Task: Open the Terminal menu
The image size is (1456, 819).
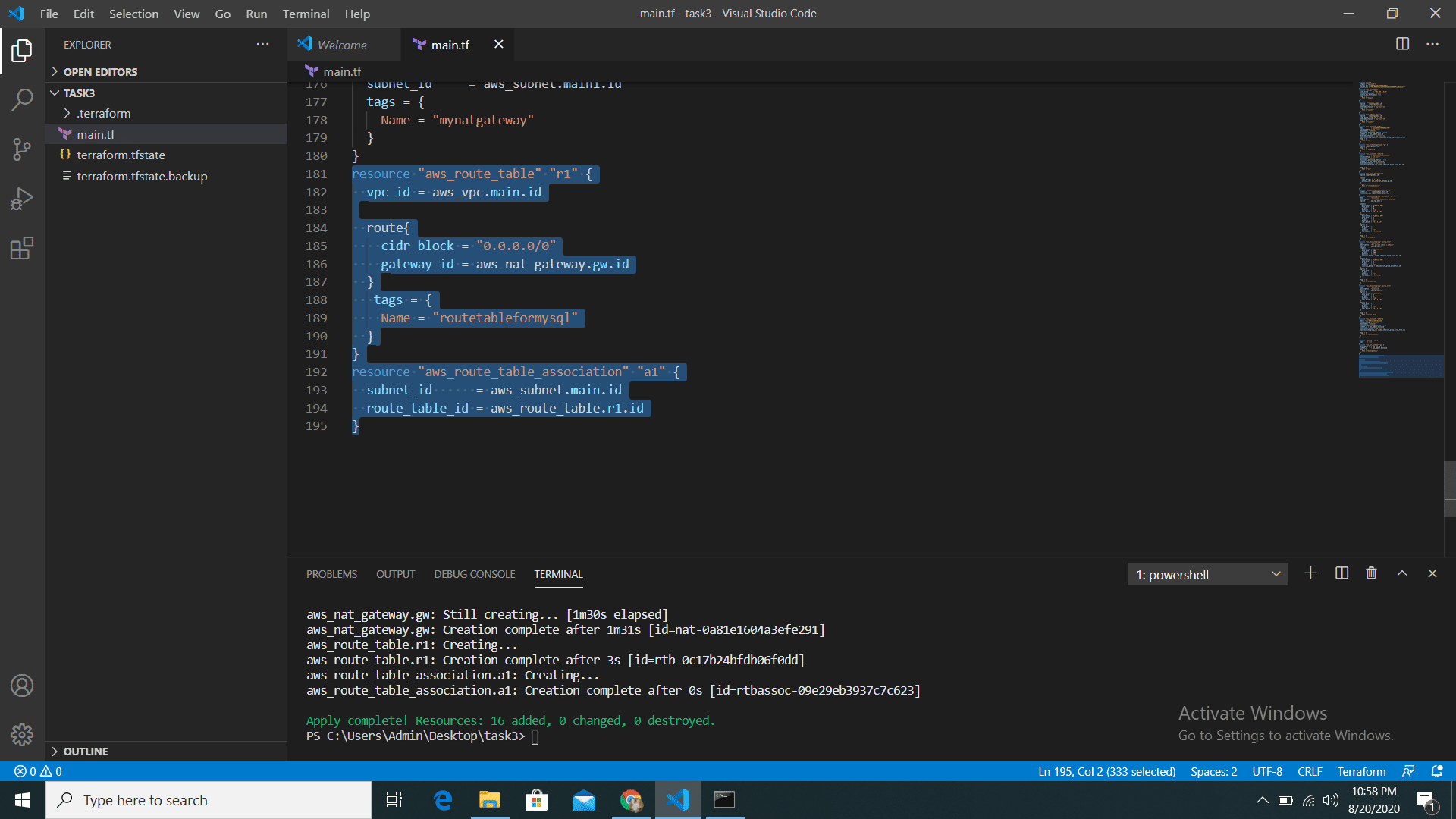Action: pos(306,14)
